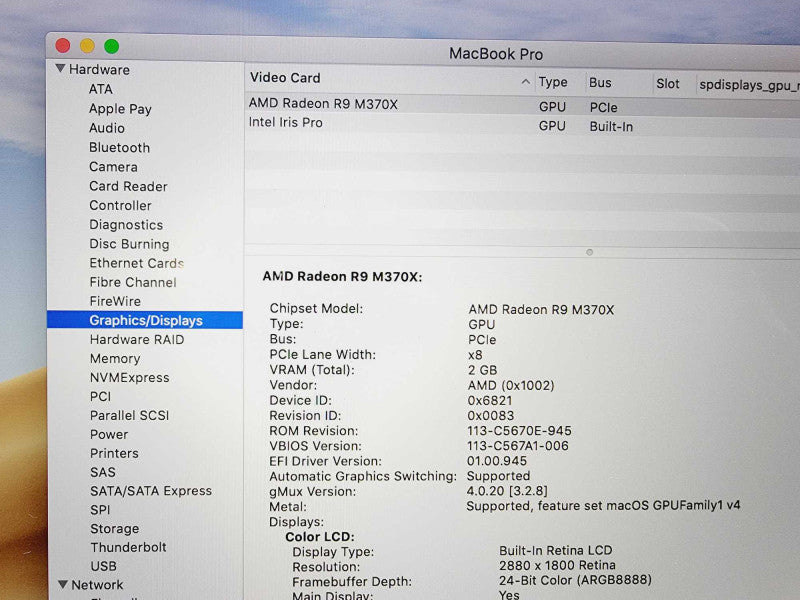The height and width of the screenshot is (600, 800).
Task: Click the Hardware section heading
Action: click(x=99, y=69)
